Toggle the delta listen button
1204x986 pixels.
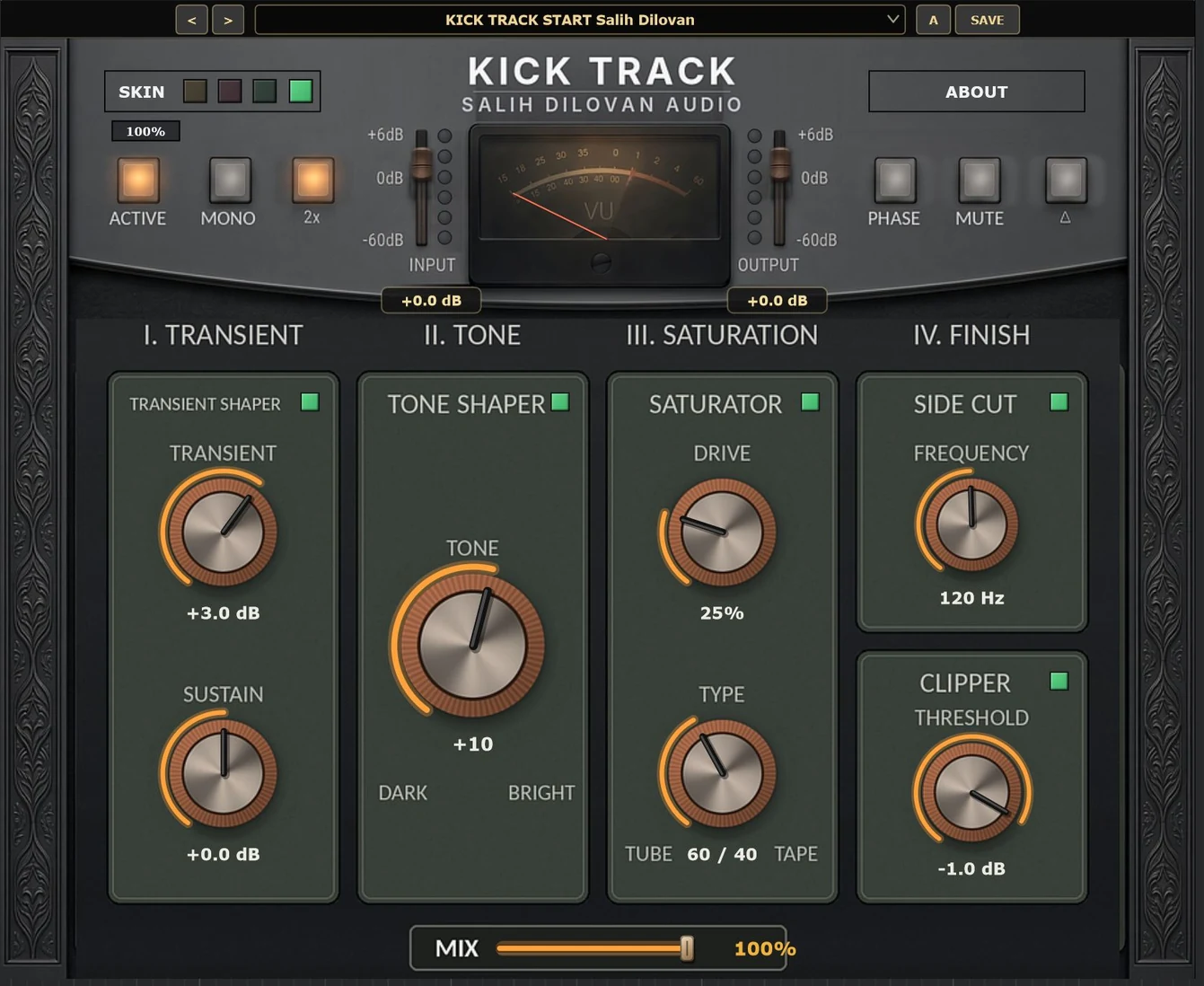(x=1066, y=180)
